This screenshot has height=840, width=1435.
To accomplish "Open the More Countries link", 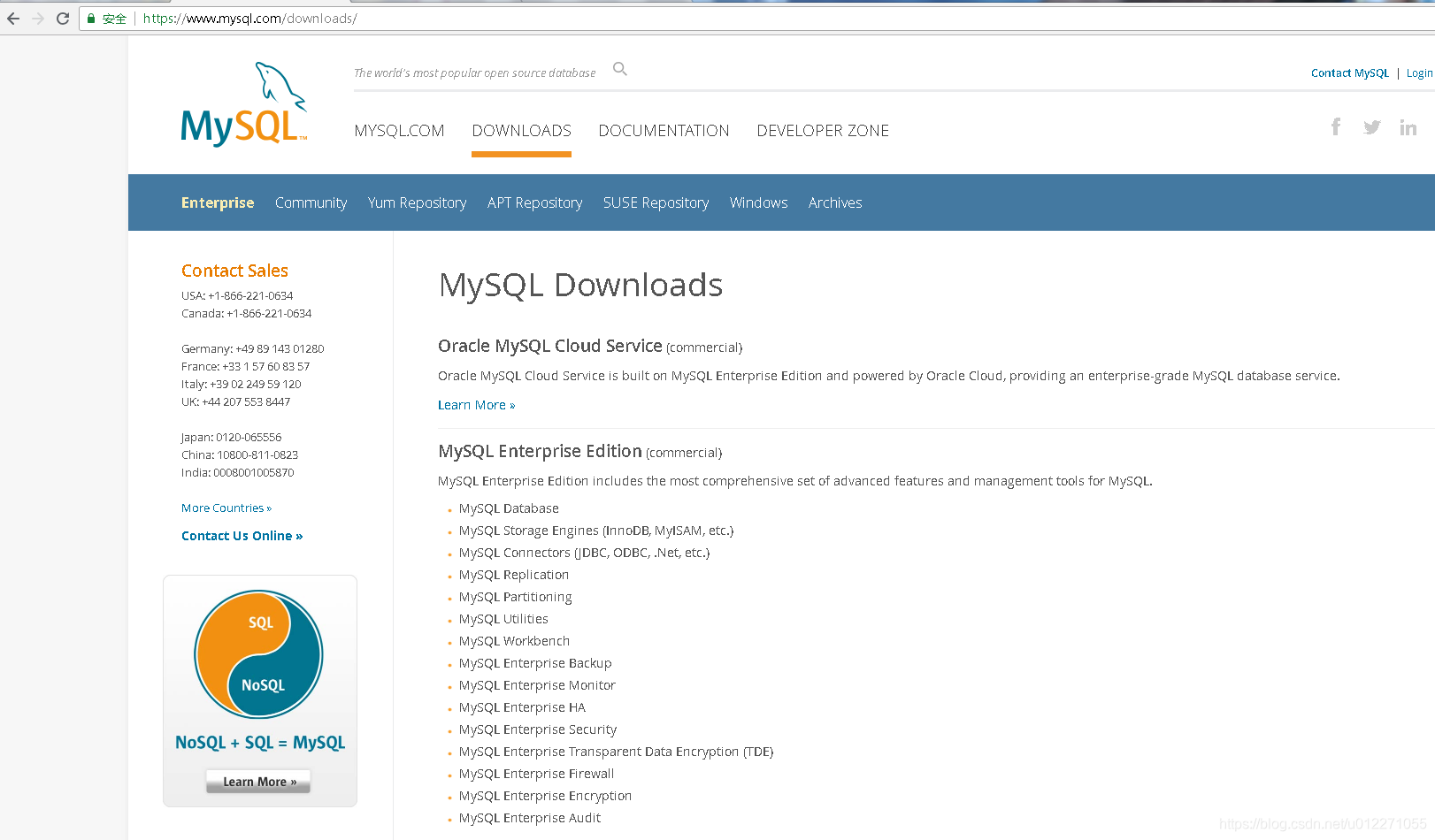I will (x=226, y=508).
